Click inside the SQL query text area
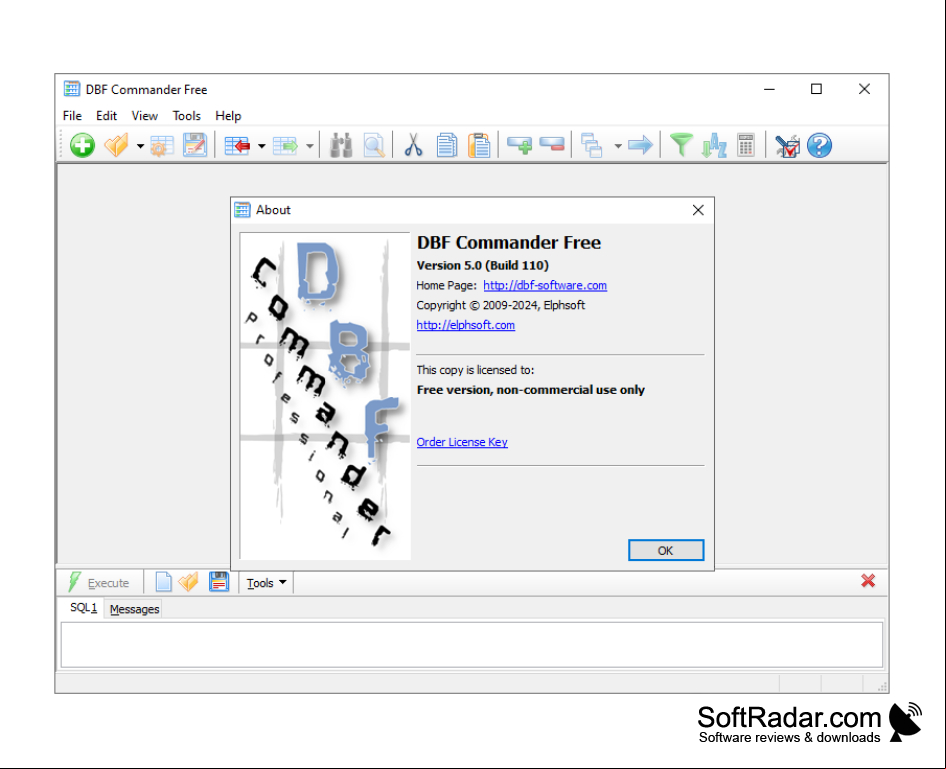 click(472, 645)
